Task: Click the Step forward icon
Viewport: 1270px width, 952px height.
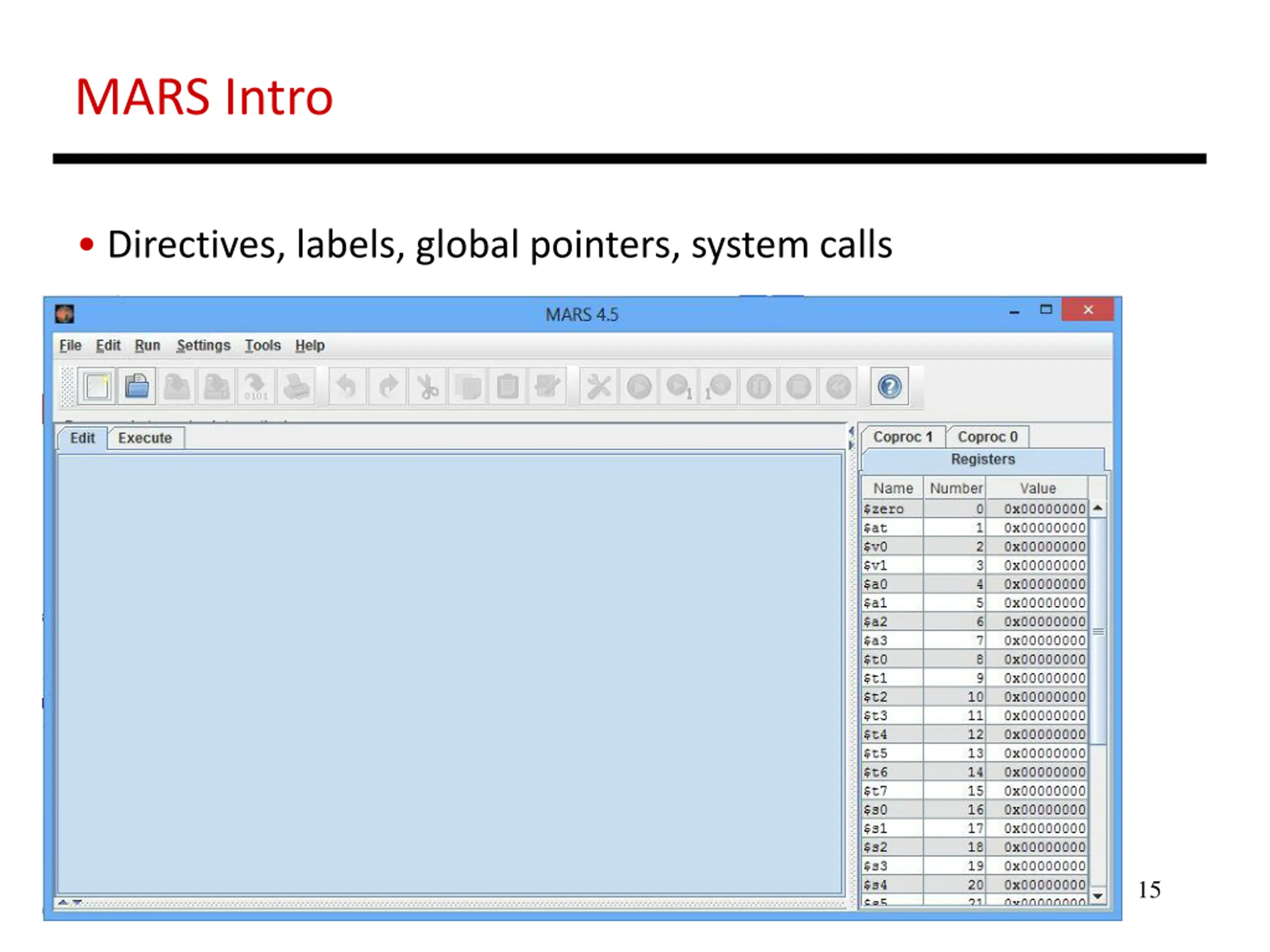Action: tap(679, 386)
